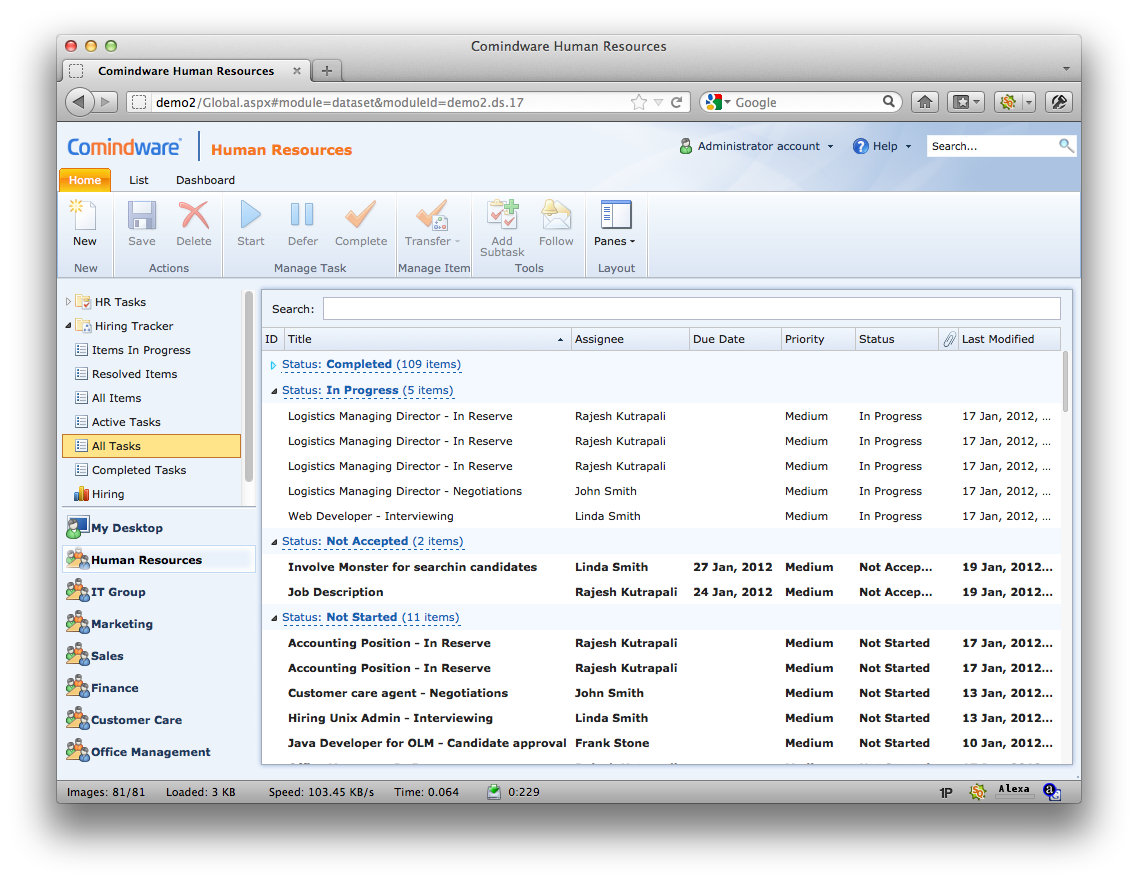Click the sidebar tree vertical scrollbar
1138x882 pixels.
(x=249, y=386)
